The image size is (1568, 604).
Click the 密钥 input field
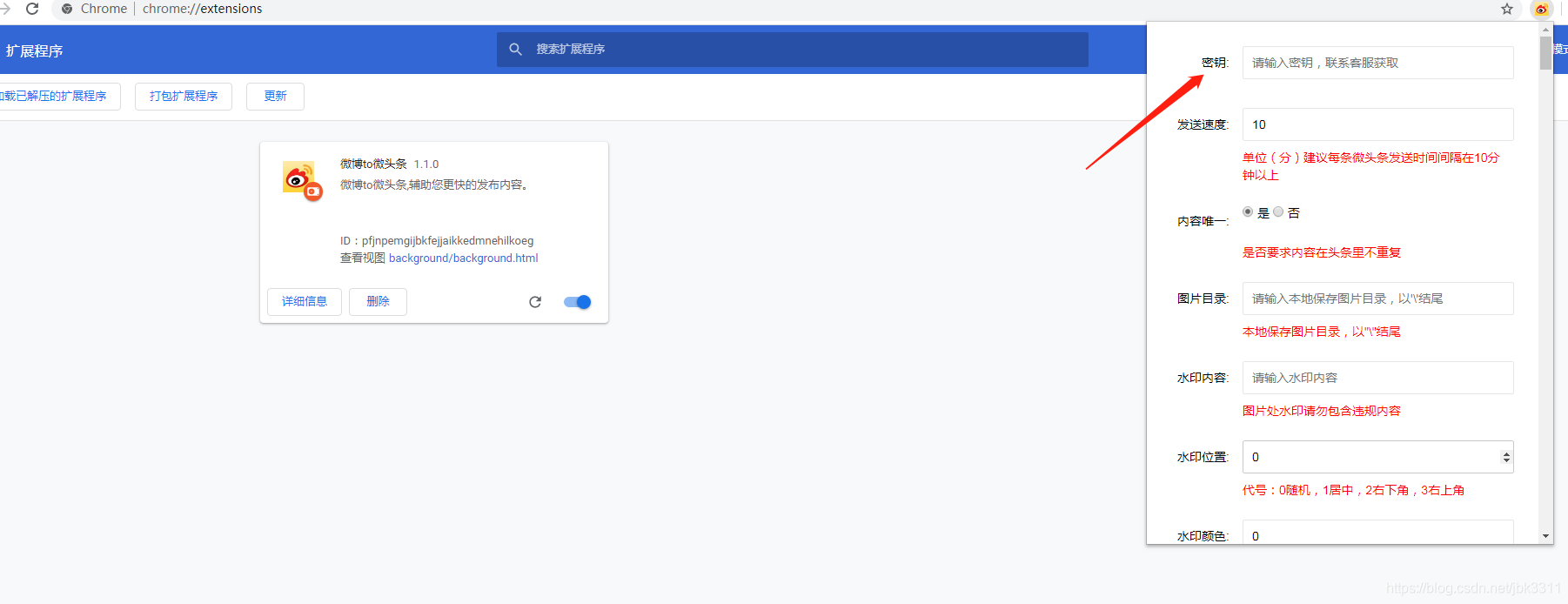coord(1377,63)
